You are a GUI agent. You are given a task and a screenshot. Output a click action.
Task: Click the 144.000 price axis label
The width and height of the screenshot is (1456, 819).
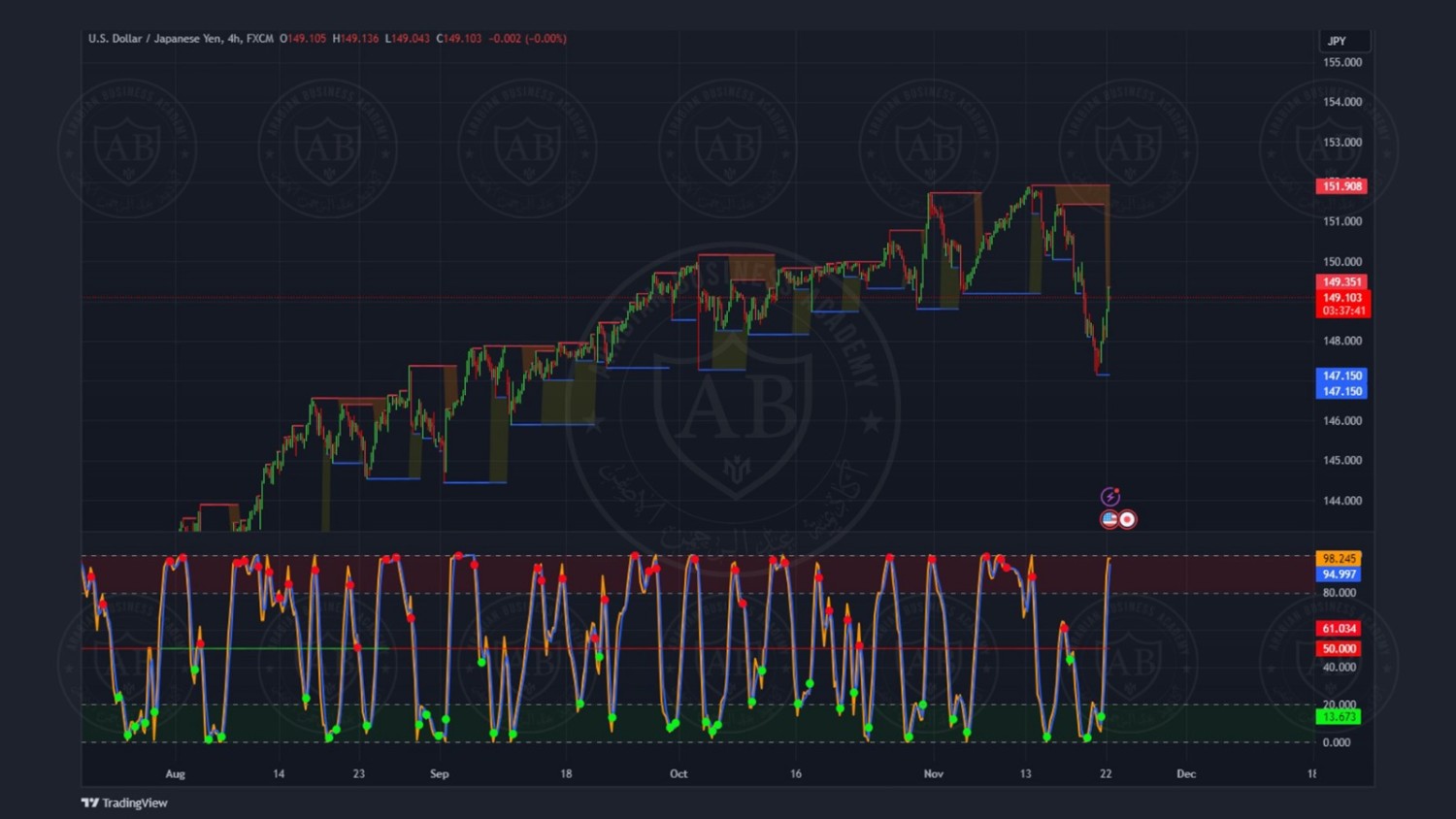pyautogui.click(x=1342, y=501)
